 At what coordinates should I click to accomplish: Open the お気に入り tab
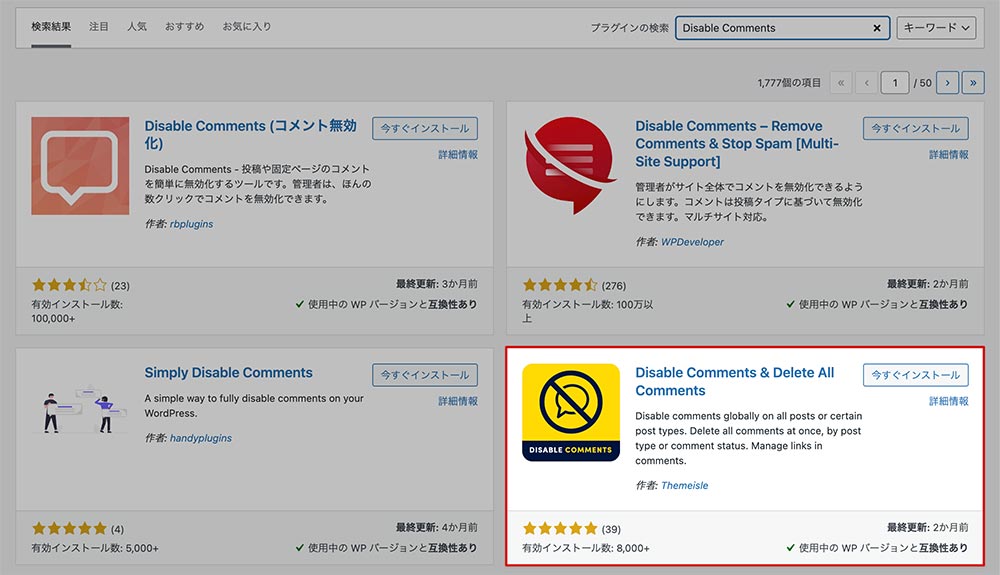[x=246, y=26]
